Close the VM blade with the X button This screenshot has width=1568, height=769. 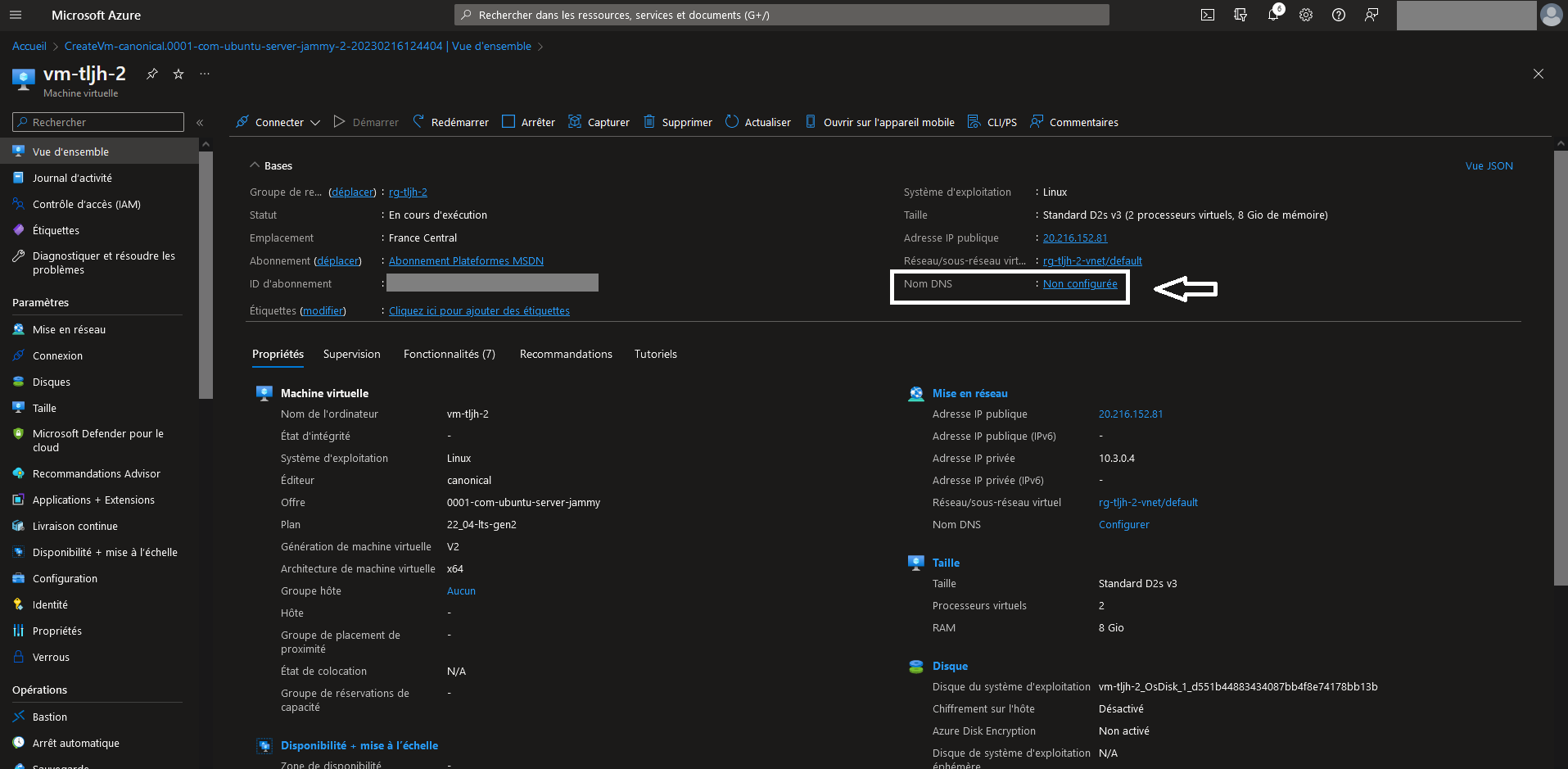pos(1539,74)
